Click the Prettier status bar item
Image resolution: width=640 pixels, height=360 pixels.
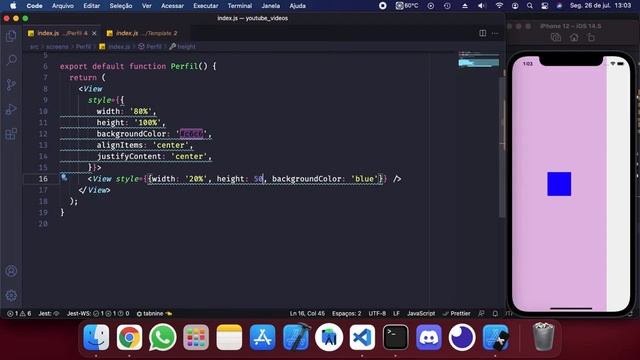(457, 313)
